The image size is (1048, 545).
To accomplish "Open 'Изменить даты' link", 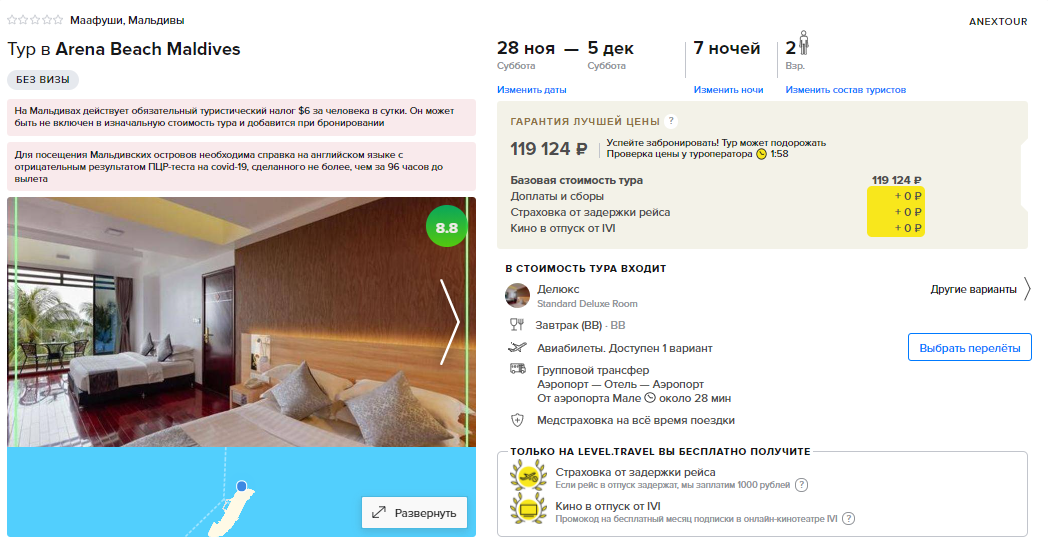I will pyautogui.click(x=531, y=90).
